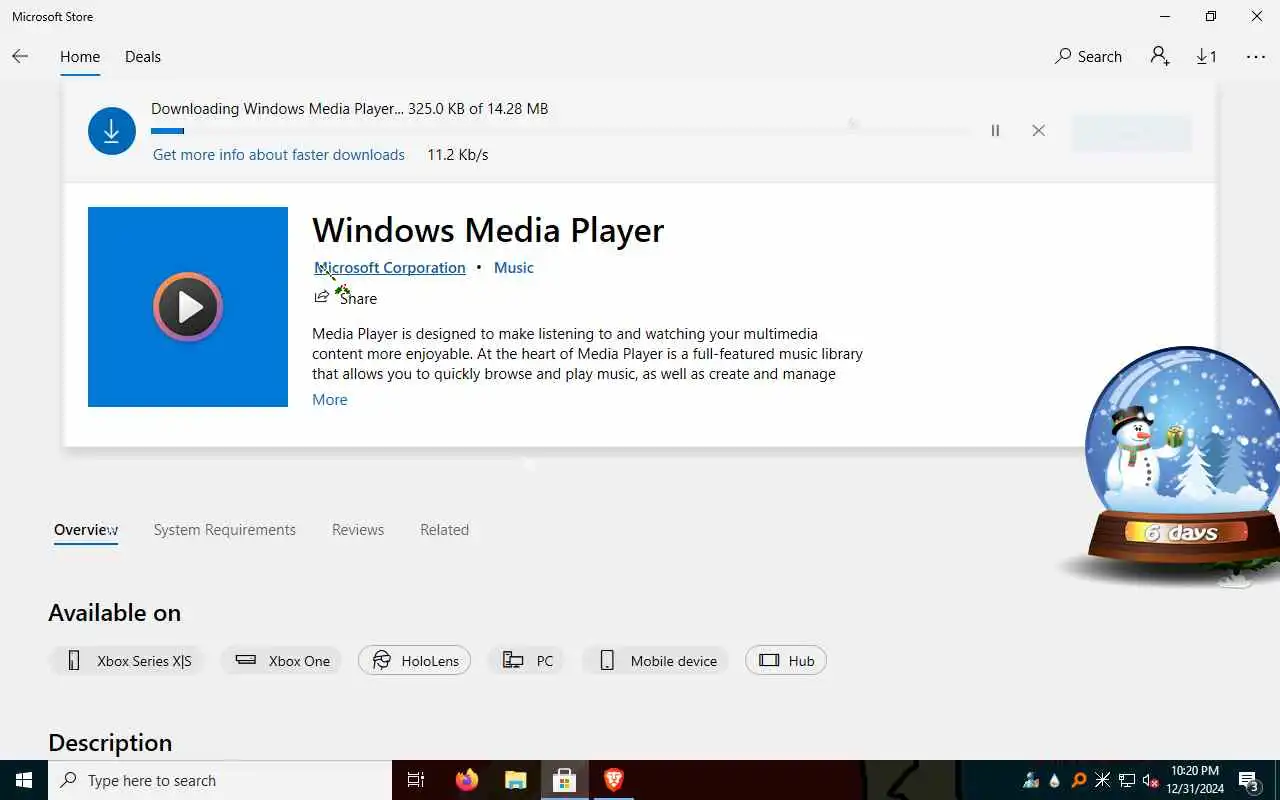Image resolution: width=1280 pixels, height=800 pixels.
Task: Open the See more ellipsis menu
Action: (x=1256, y=57)
